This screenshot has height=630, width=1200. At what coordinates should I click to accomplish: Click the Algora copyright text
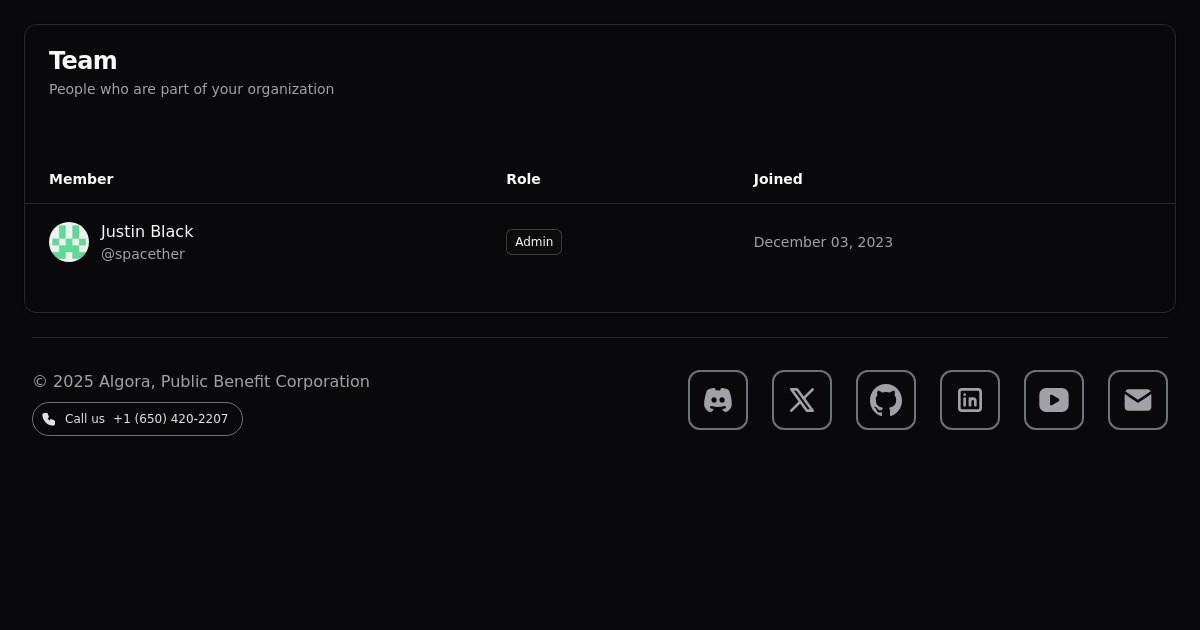tap(201, 381)
